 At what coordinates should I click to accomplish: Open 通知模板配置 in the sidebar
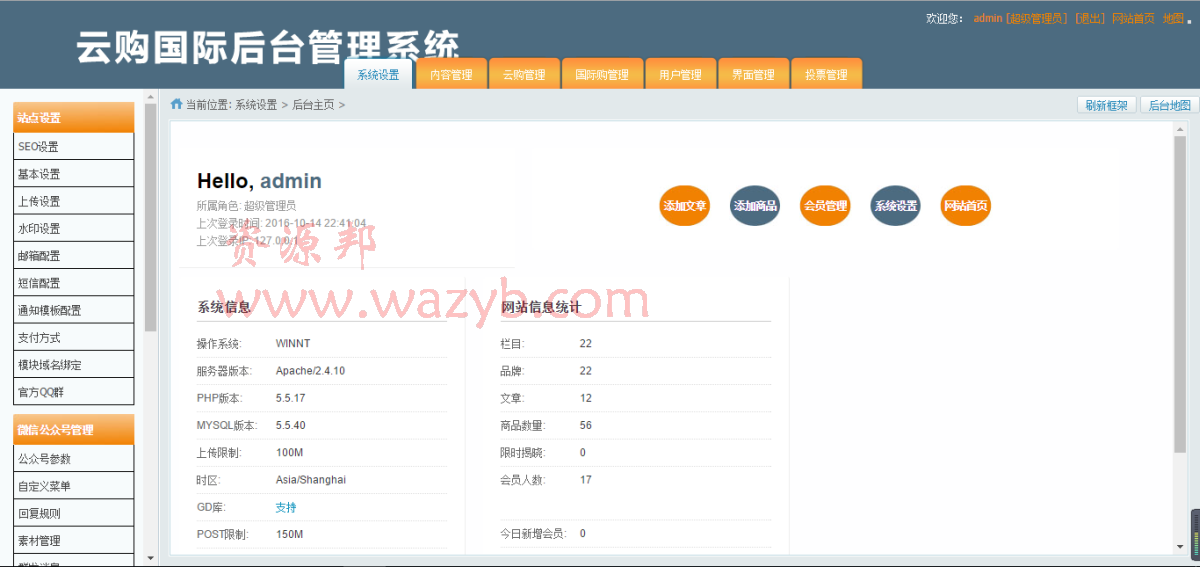point(74,310)
